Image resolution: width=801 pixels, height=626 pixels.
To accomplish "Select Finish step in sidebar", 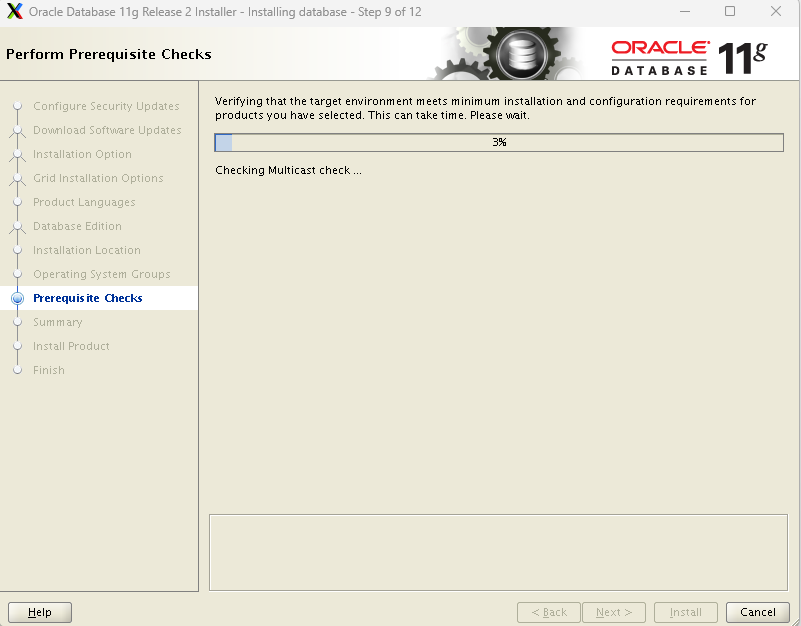I will (x=49, y=370).
